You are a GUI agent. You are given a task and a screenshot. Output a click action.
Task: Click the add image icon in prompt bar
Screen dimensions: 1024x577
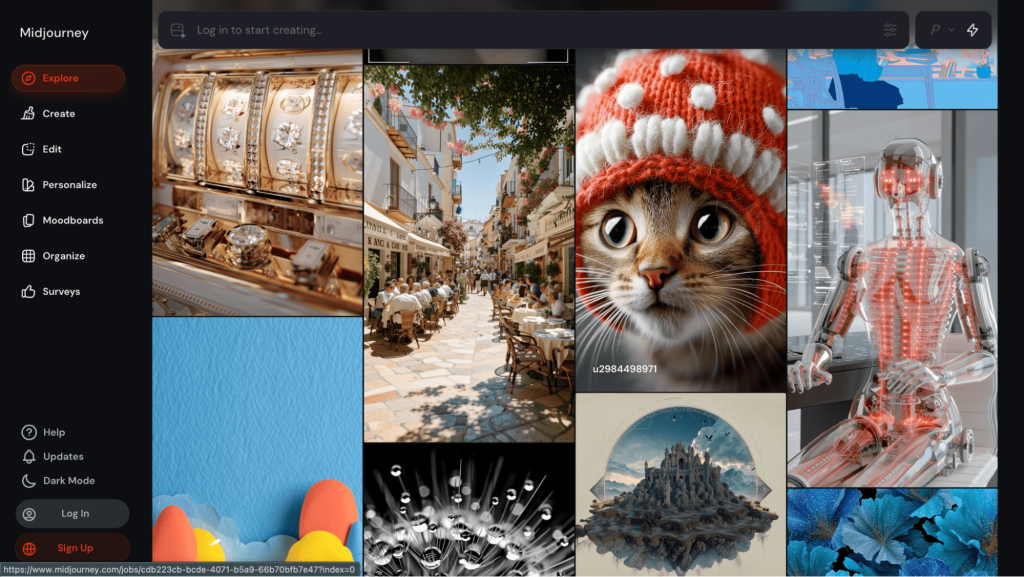(x=178, y=30)
